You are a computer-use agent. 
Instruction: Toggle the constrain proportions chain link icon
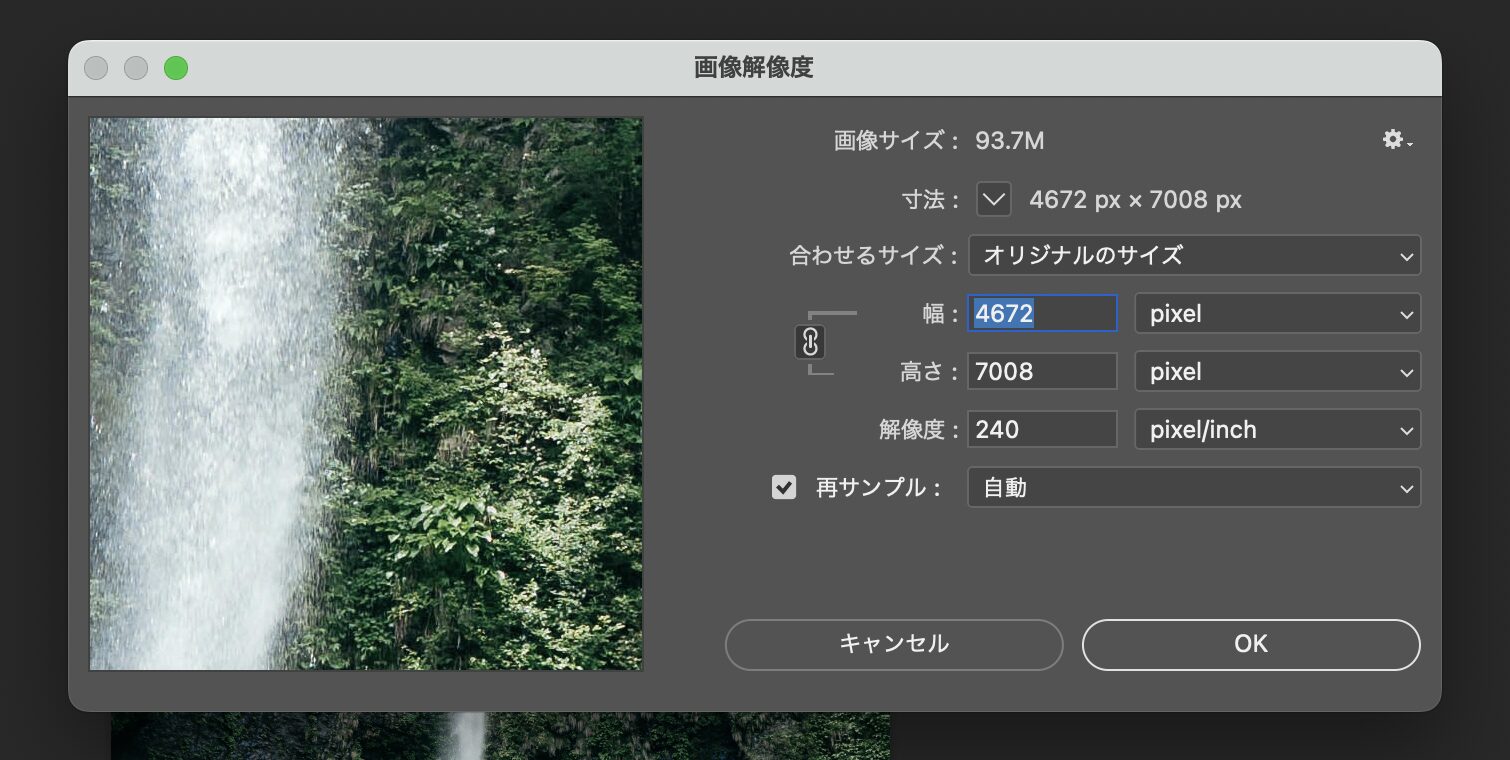pos(810,342)
